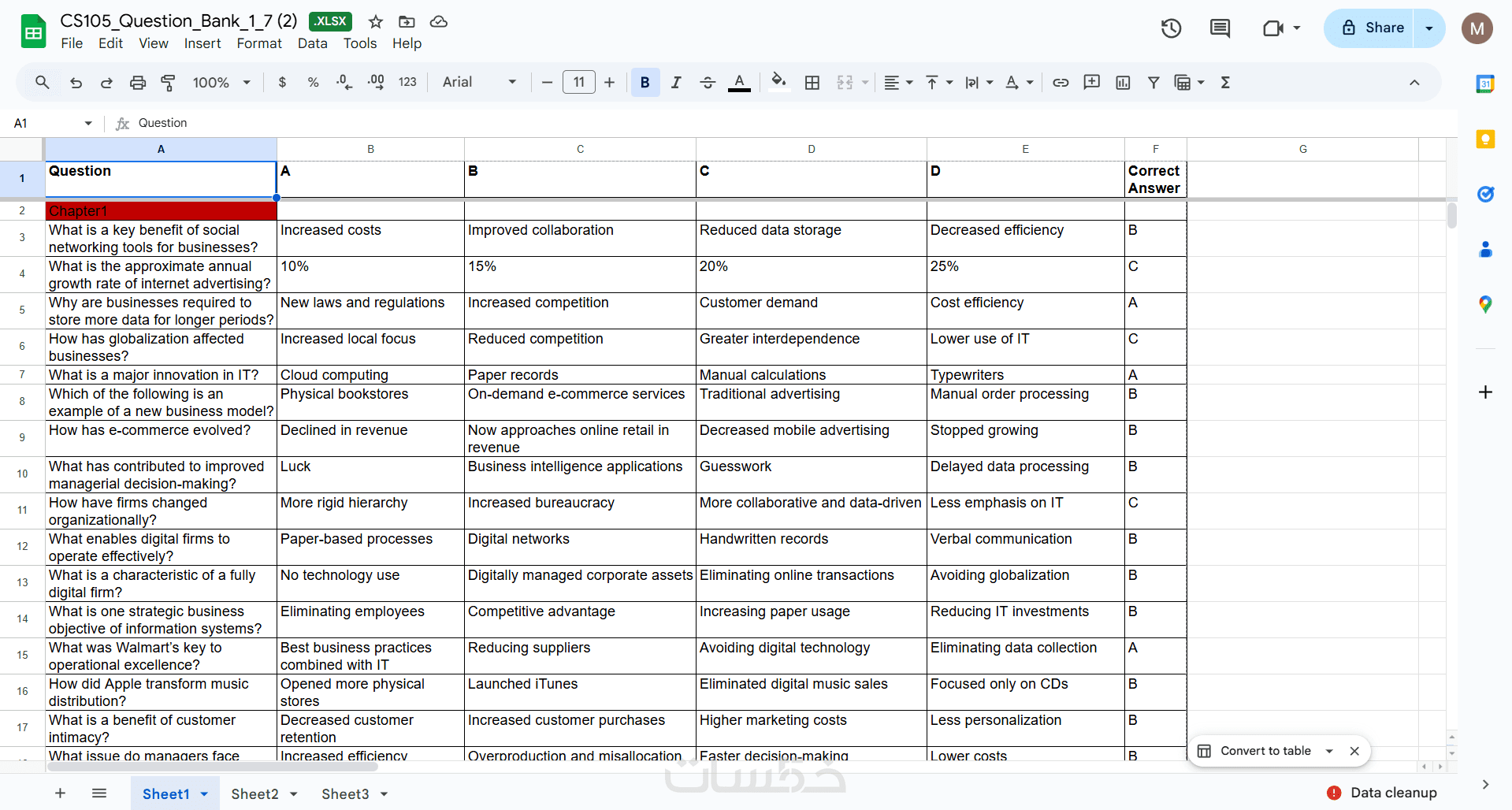Search the menus with the magnifier icon
The height and width of the screenshot is (810, 1512).
tap(43, 82)
